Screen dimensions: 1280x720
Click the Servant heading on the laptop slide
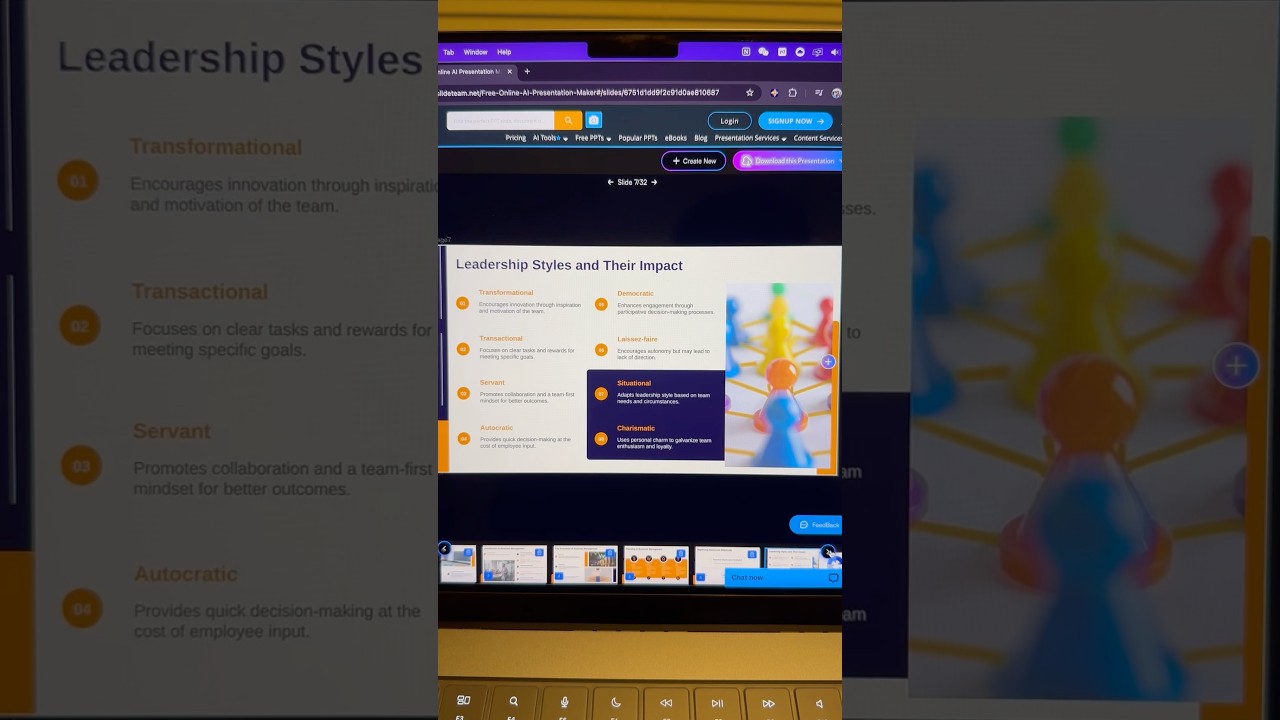pos(492,382)
